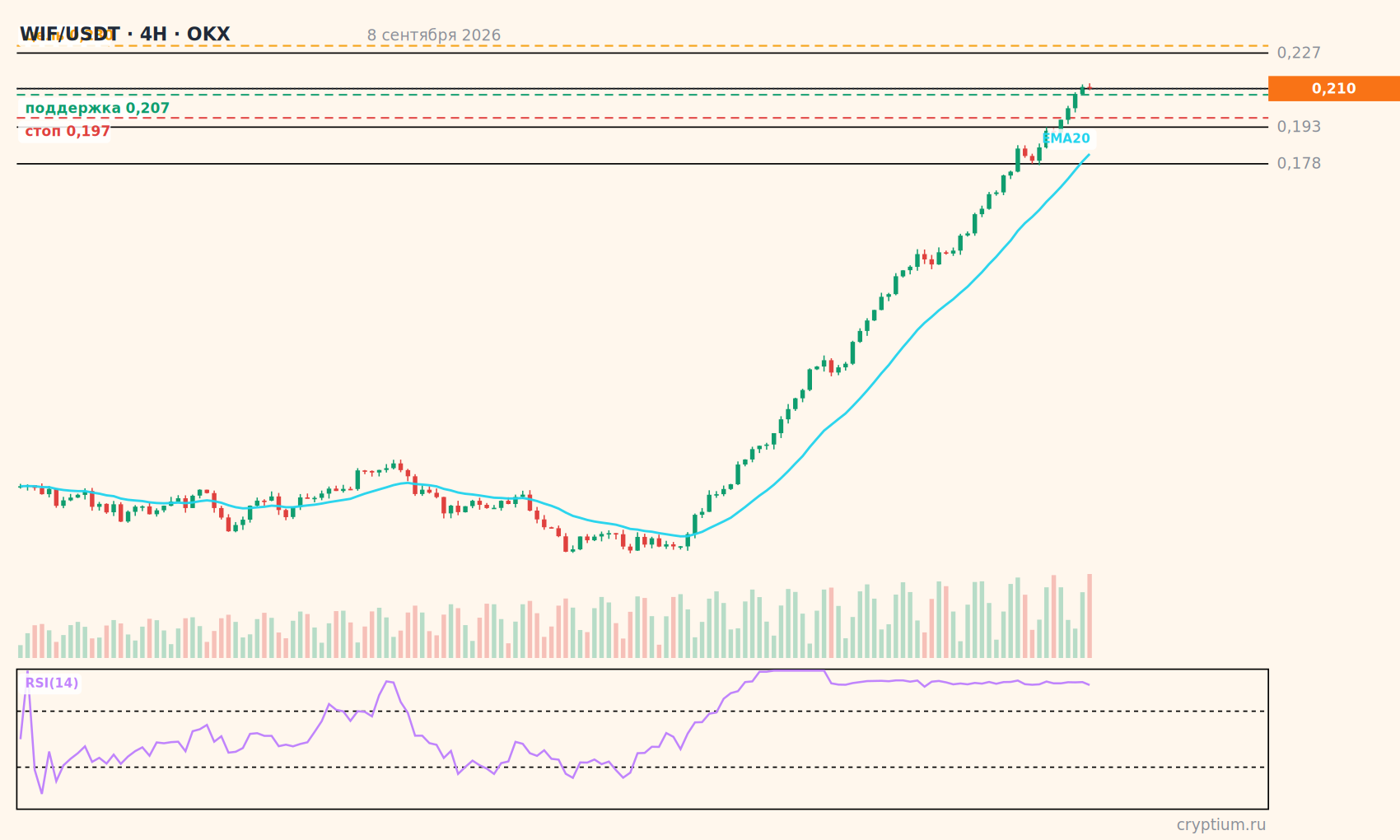Click the orange current price tag 0,210

point(1334,89)
